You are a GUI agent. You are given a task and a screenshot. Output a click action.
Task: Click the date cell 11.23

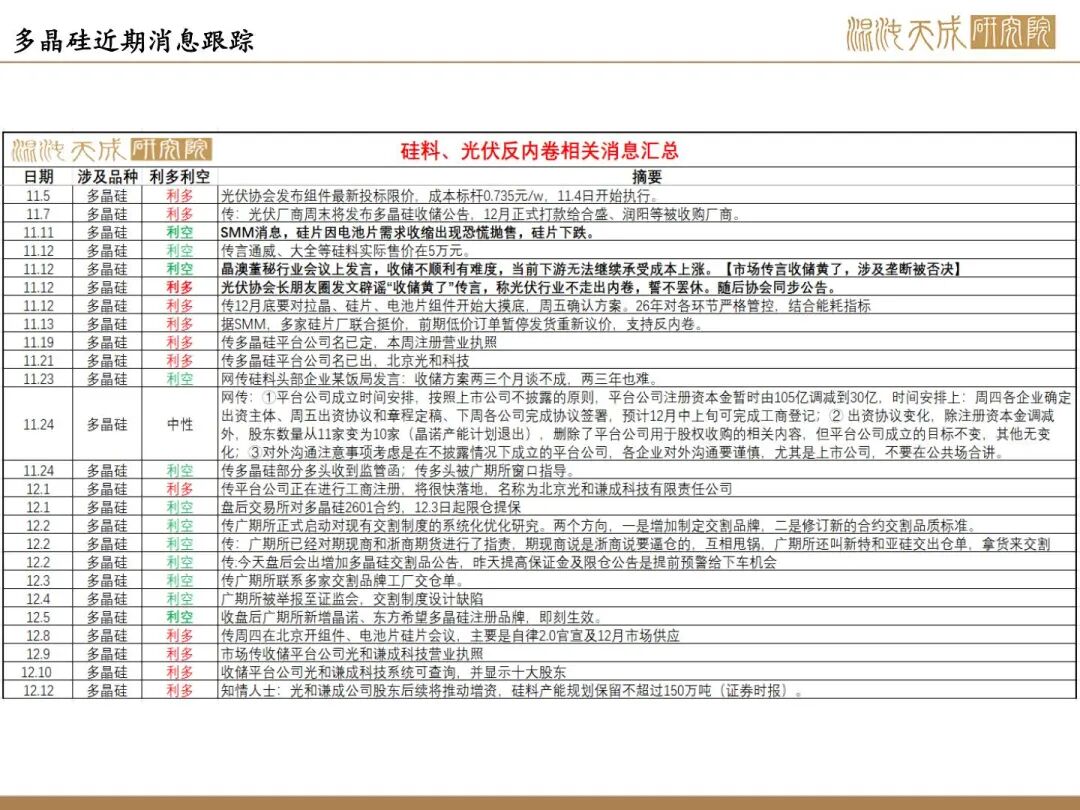pyautogui.click(x=39, y=379)
